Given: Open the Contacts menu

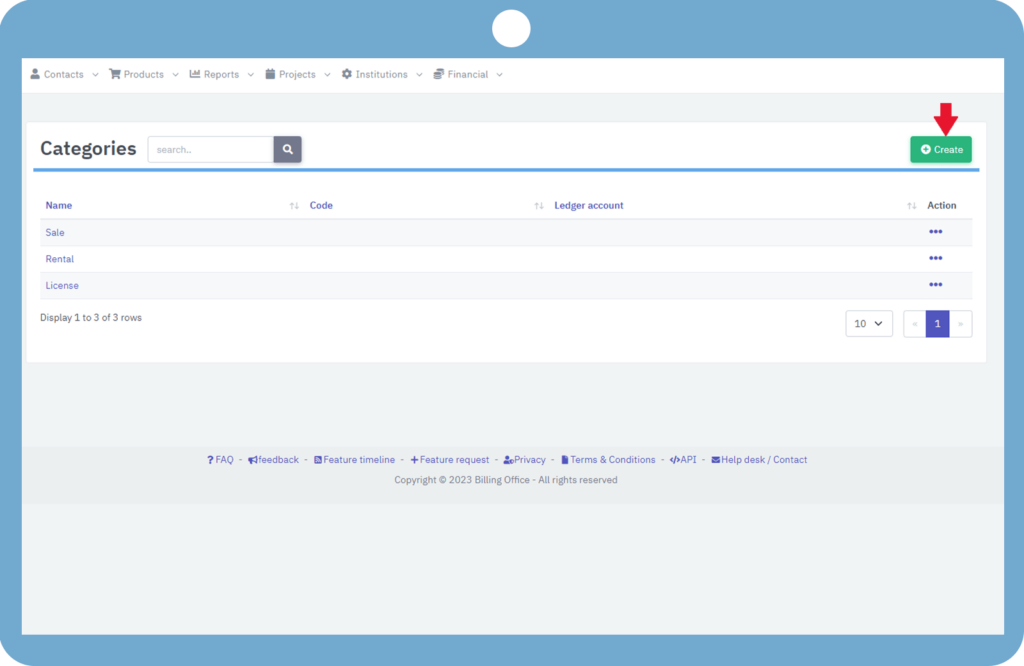Looking at the screenshot, I should pyautogui.click(x=64, y=74).
